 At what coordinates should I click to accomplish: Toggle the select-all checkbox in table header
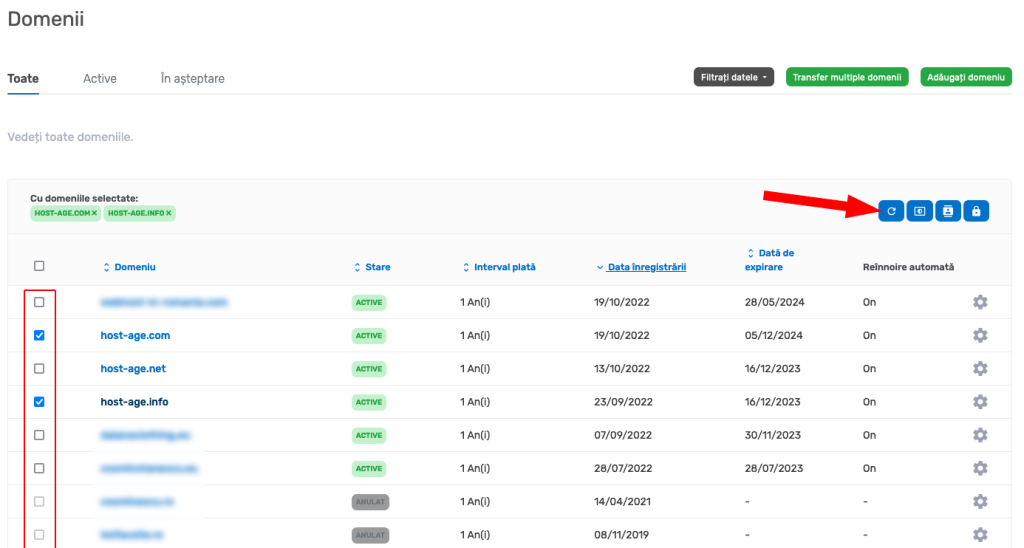tap(39, 266)
